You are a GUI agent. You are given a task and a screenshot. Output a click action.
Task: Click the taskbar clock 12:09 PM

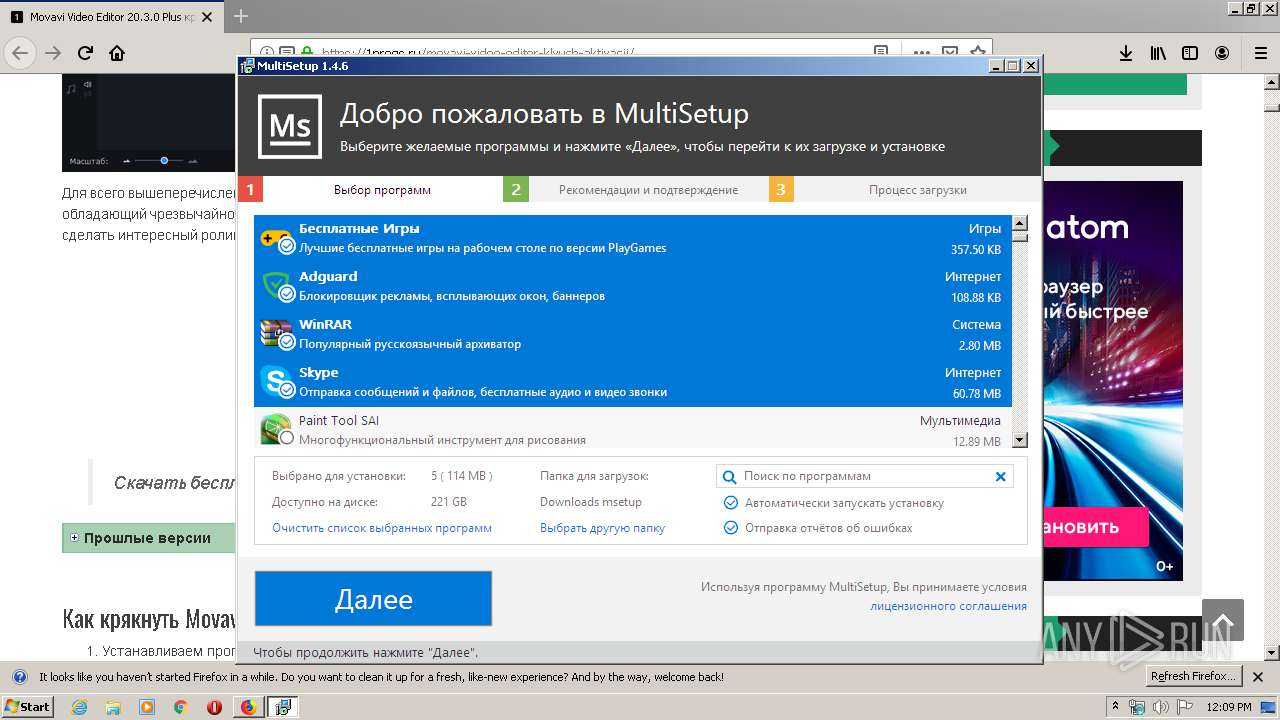tap(1228, 707)
